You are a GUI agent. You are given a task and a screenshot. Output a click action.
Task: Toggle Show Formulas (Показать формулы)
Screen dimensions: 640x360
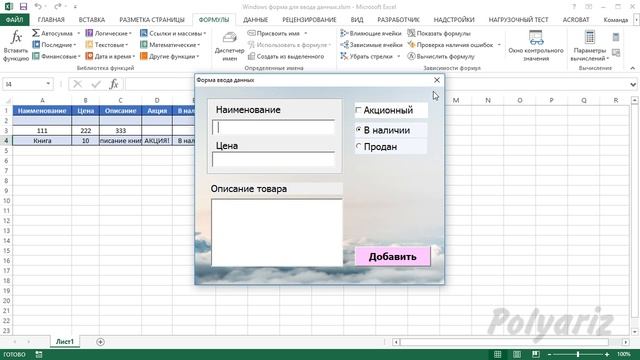click(439, 33)
